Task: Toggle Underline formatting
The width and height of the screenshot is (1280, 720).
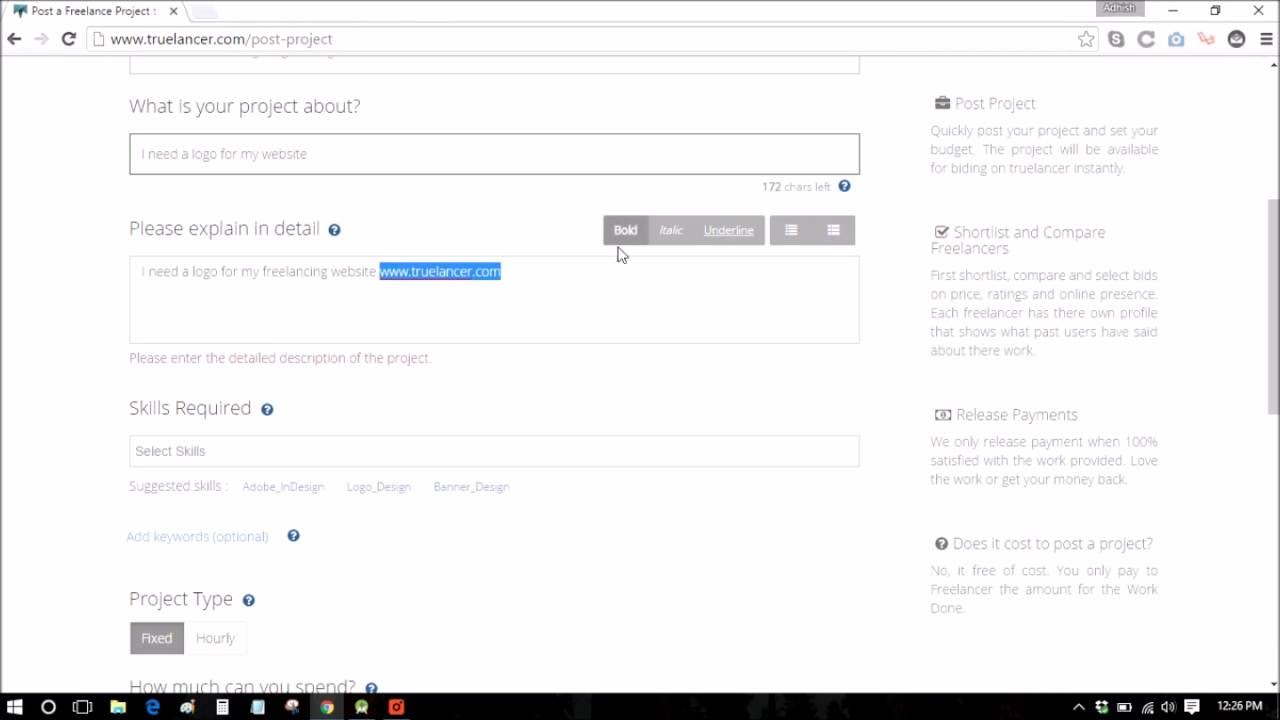Action: (x=728, y=230)
